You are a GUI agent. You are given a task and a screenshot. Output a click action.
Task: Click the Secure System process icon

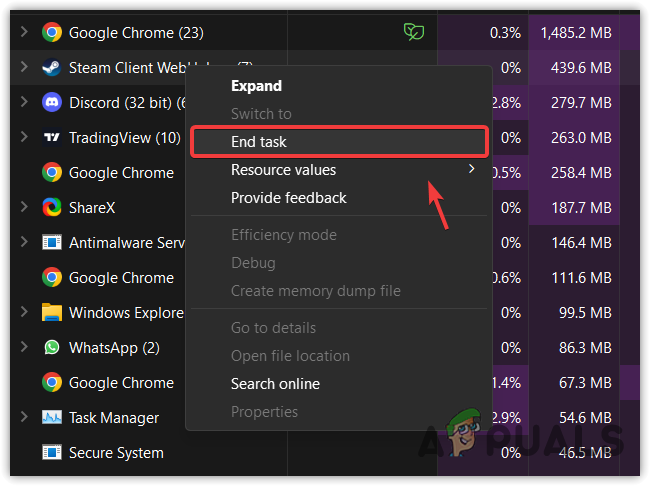point(51,453)
